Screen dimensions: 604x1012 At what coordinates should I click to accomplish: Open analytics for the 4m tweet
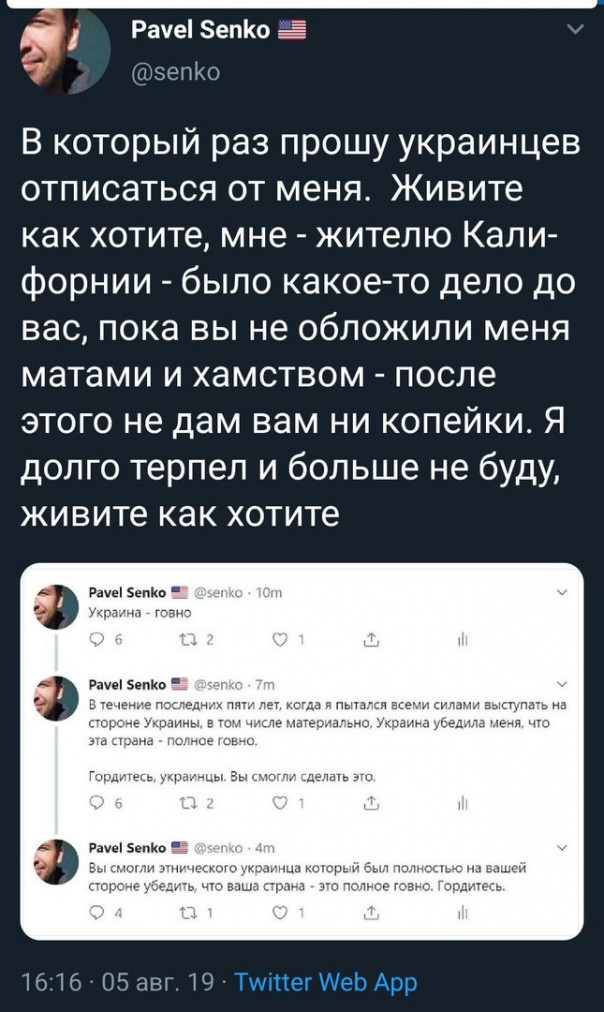[462, 912]
